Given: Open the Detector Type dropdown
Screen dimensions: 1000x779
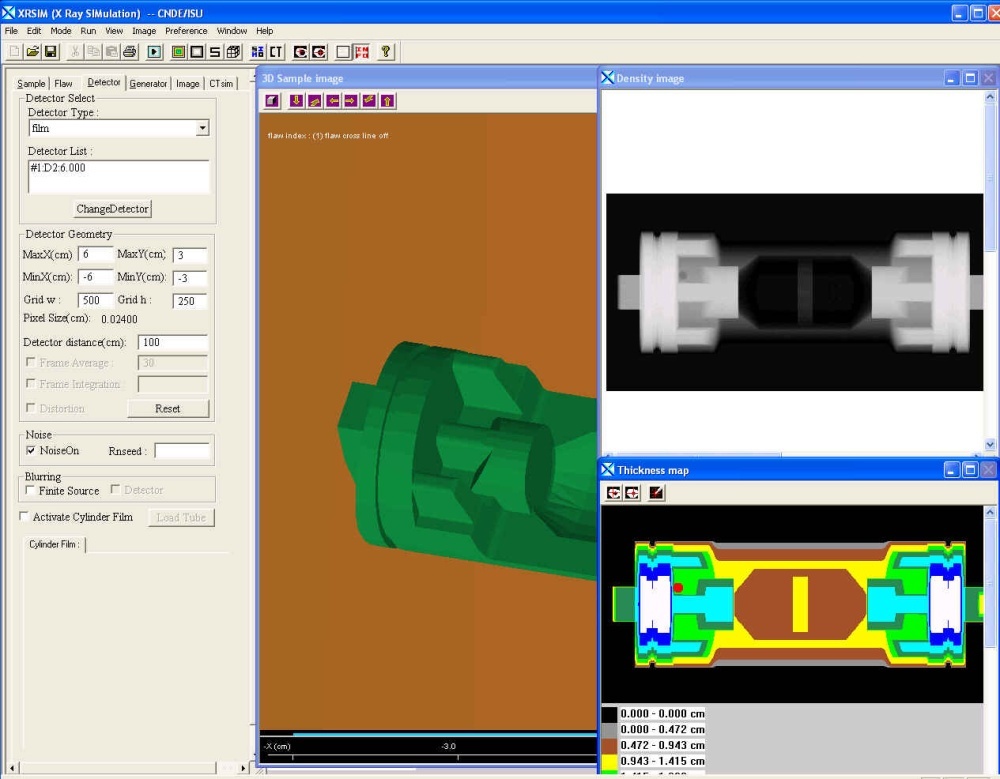Looking at the screenshot, I should pyautogui.click(x=203, y=128).
